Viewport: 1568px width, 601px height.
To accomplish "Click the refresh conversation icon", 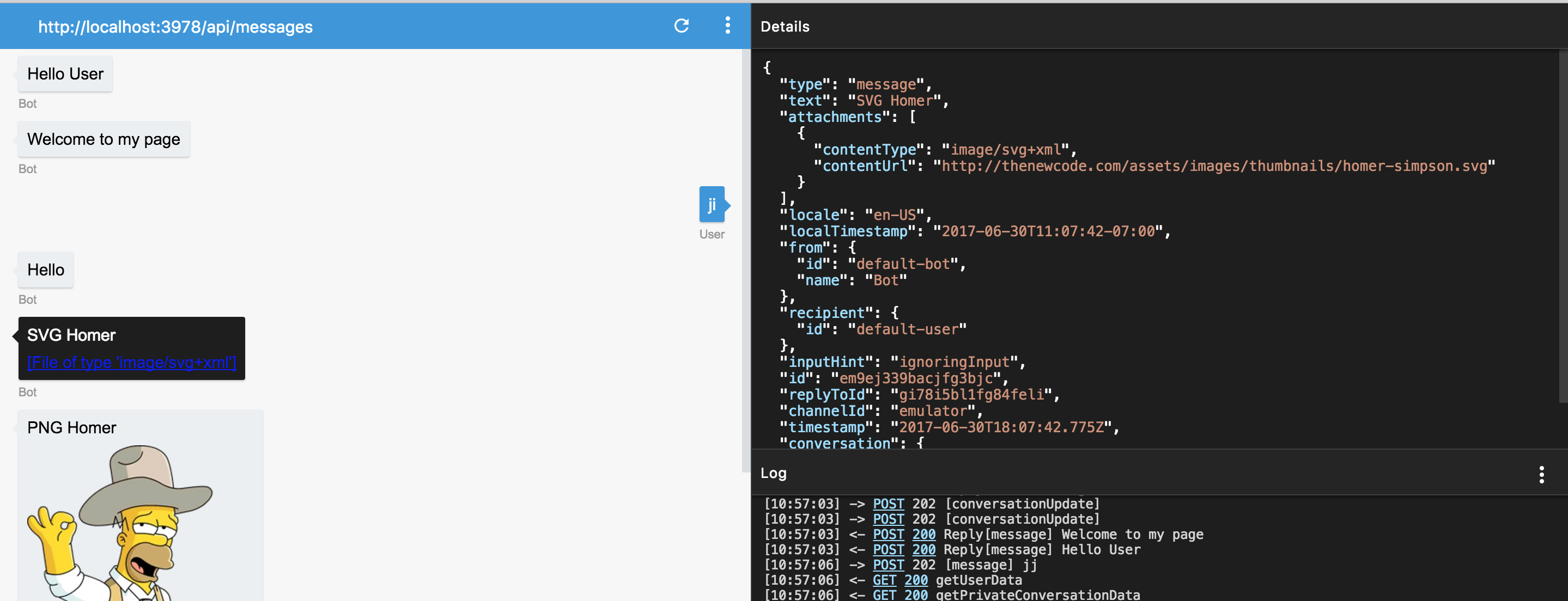I will [682, 26].
